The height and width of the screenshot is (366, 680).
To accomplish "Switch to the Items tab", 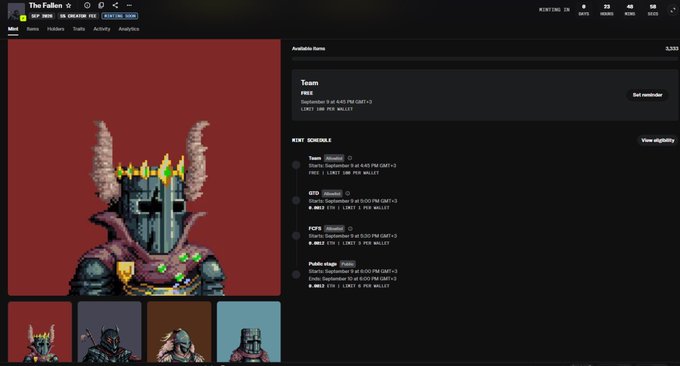I will [33, 29].
